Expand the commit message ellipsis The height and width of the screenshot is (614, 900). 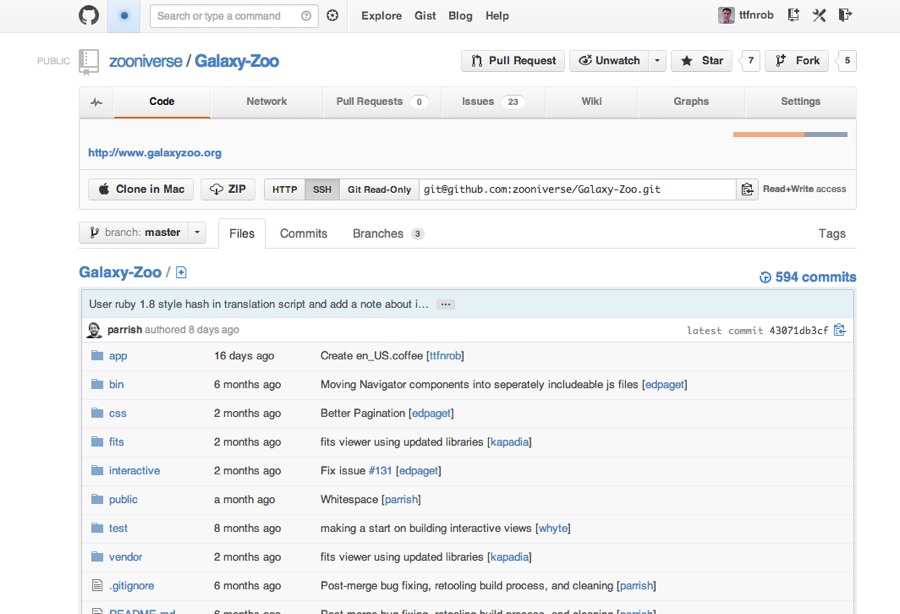[446, 304]
